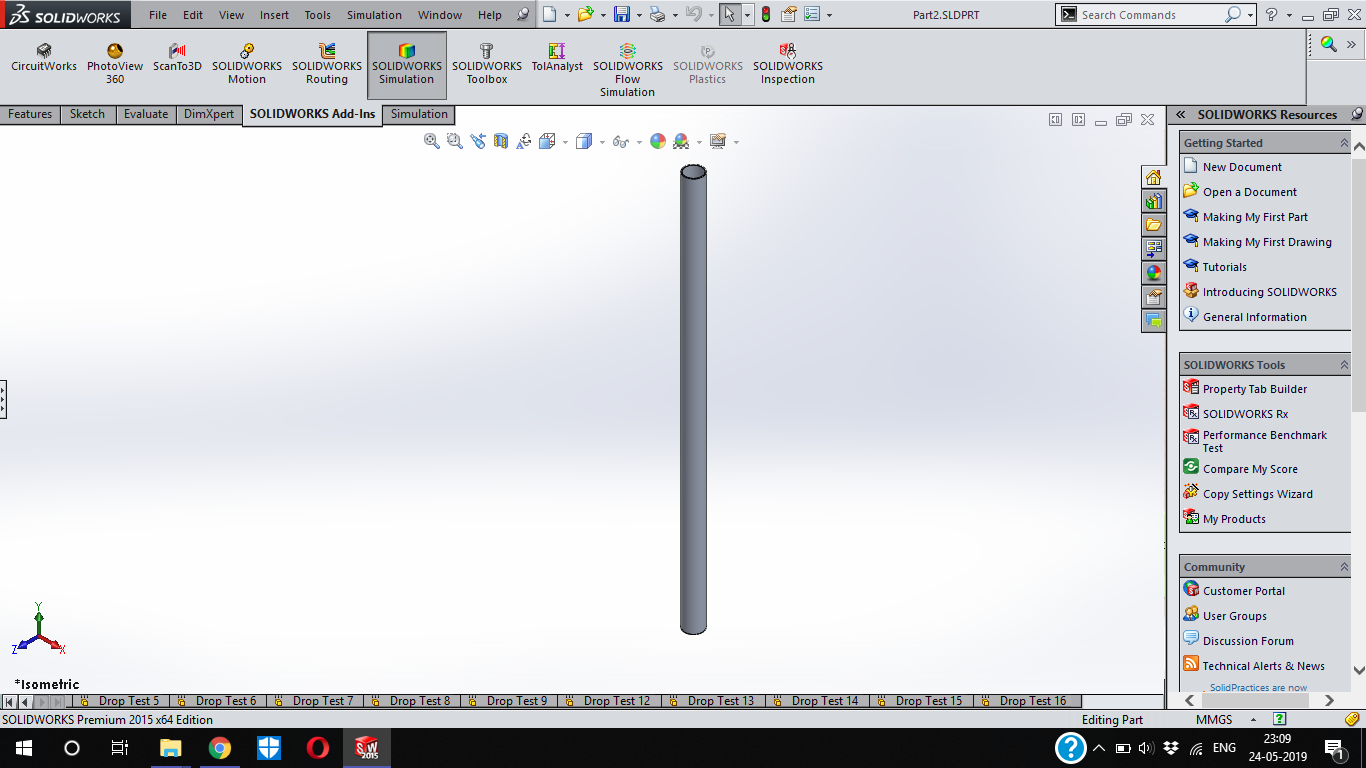Open the Save dropdown arrow
The height and width of the screenshot is (768, 1366).
(639, 15)
